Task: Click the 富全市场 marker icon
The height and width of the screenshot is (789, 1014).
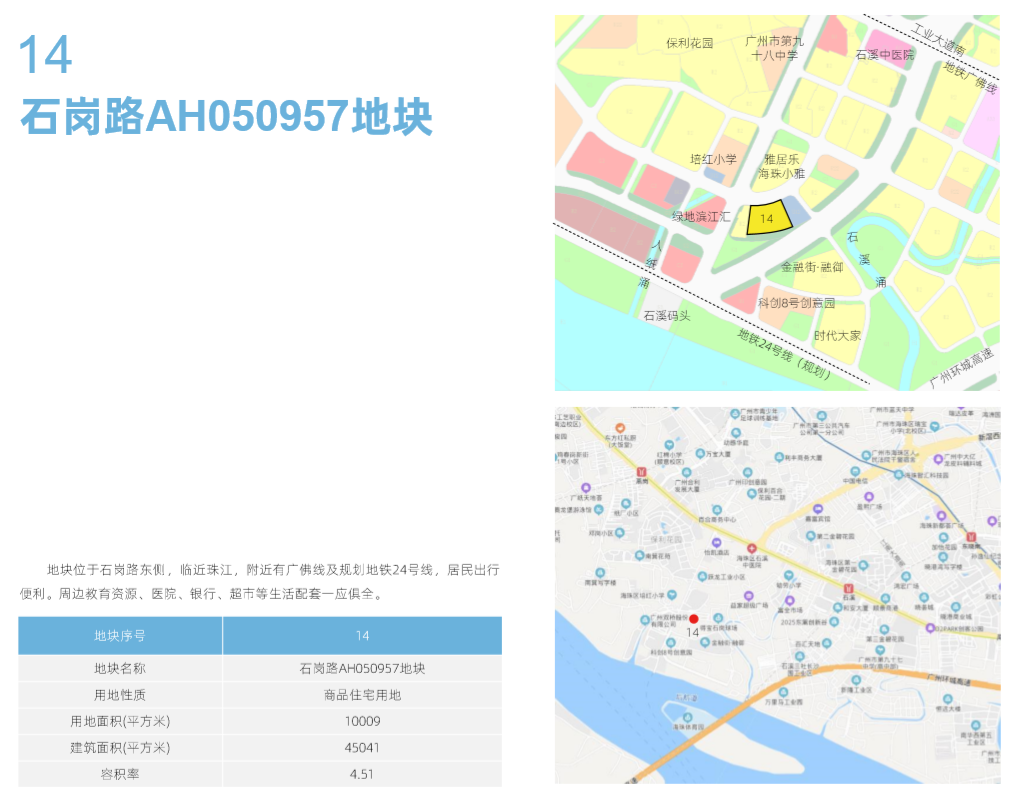Action: point(790,600)
